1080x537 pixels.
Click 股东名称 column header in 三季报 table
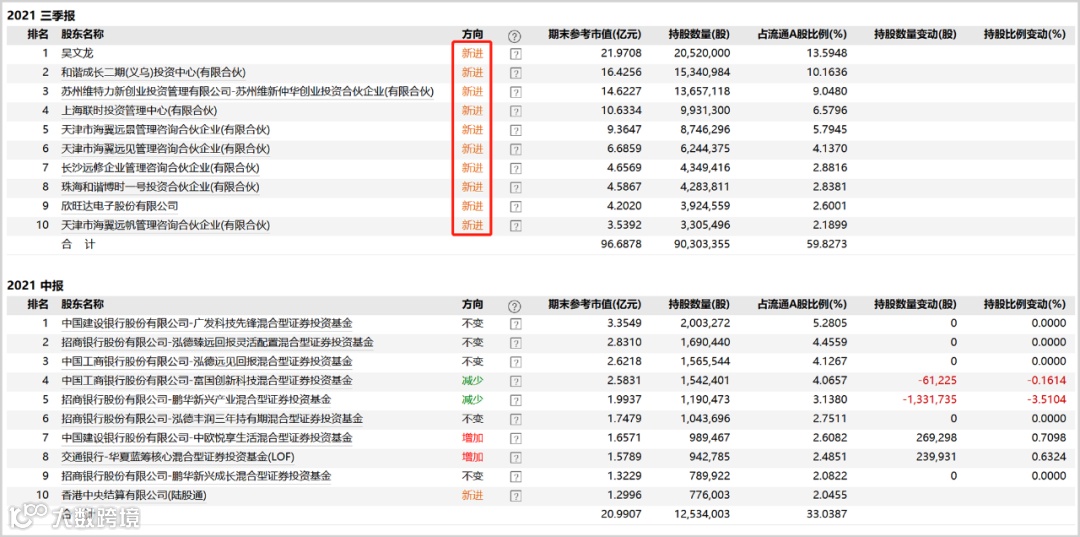tap(82, 34)
